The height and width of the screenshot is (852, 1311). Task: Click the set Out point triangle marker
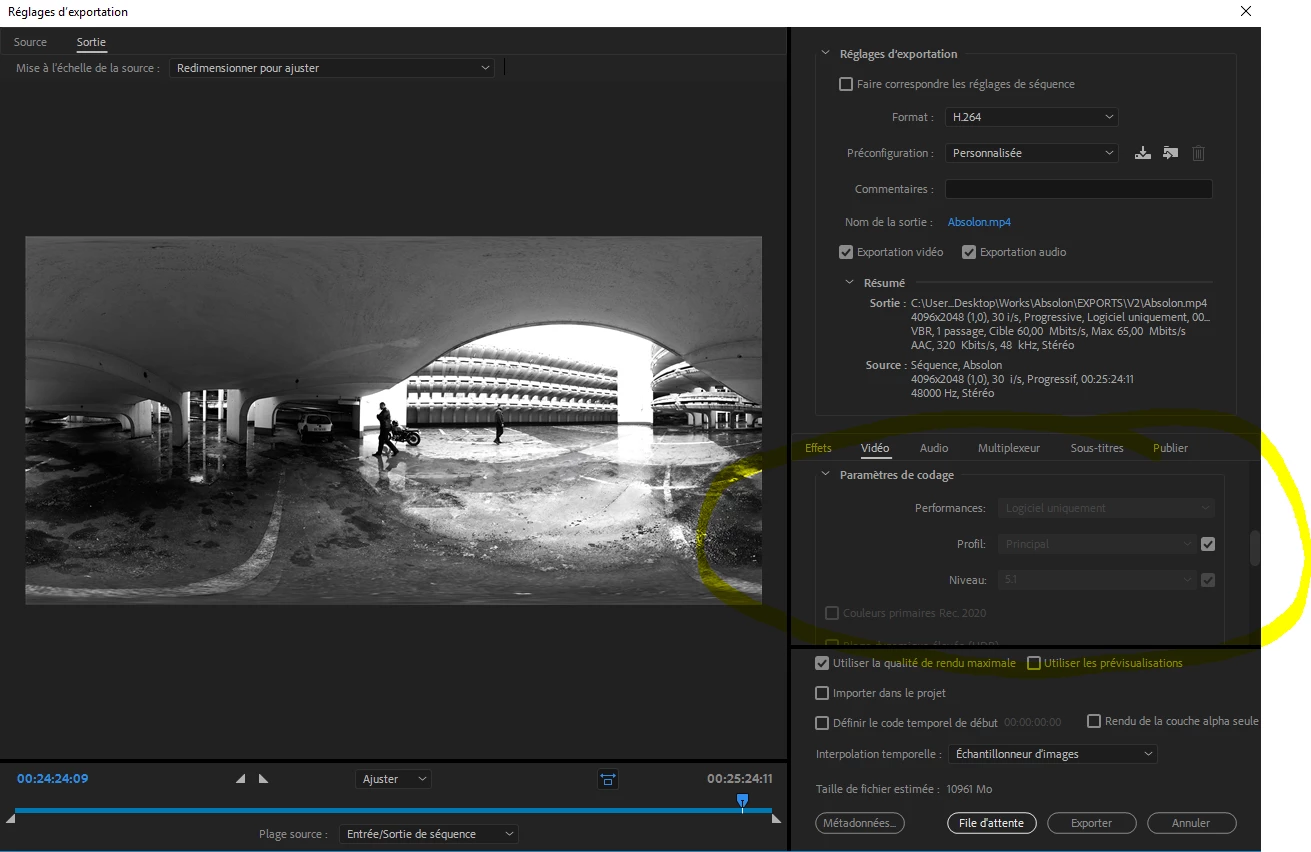(263, 779)
